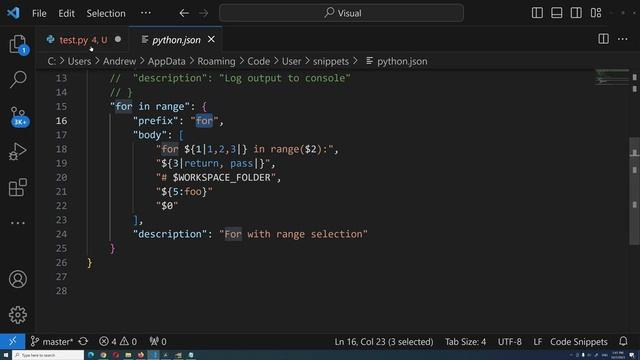Click the snippets breadcrumb segment
This screenshot has width=640, height=360.
331,61
